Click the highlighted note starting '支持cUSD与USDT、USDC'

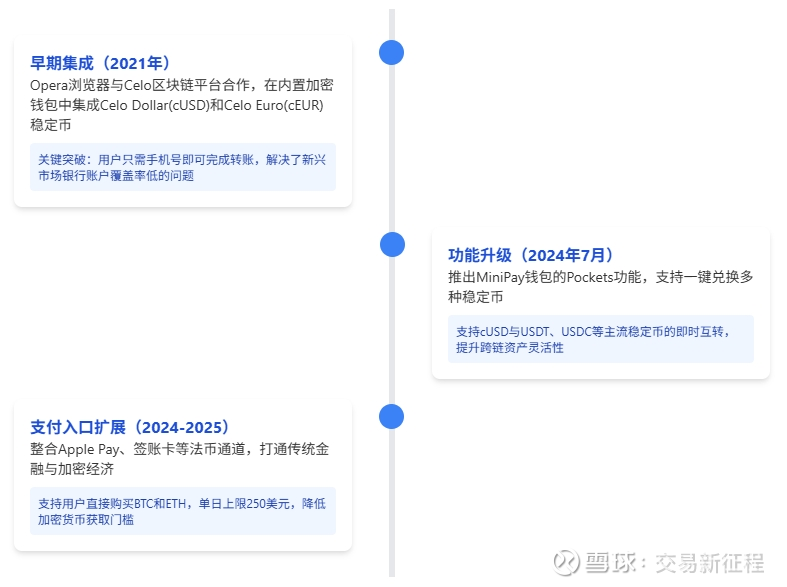(x=601, y=339)
